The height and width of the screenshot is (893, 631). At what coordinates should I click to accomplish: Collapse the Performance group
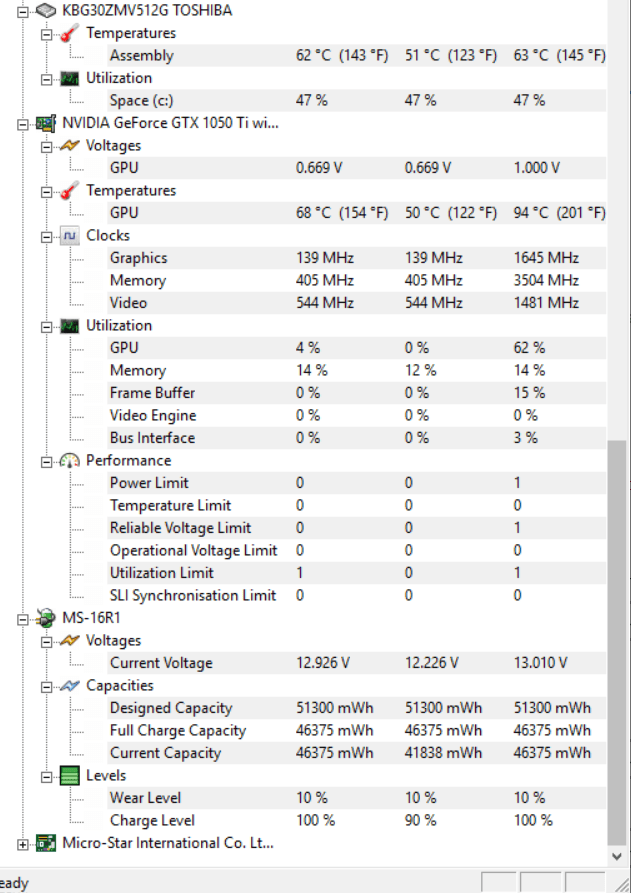(47, 461)
